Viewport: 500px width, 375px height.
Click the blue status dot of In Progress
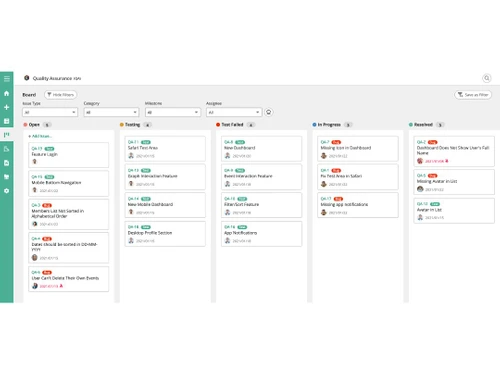(314, 125)
